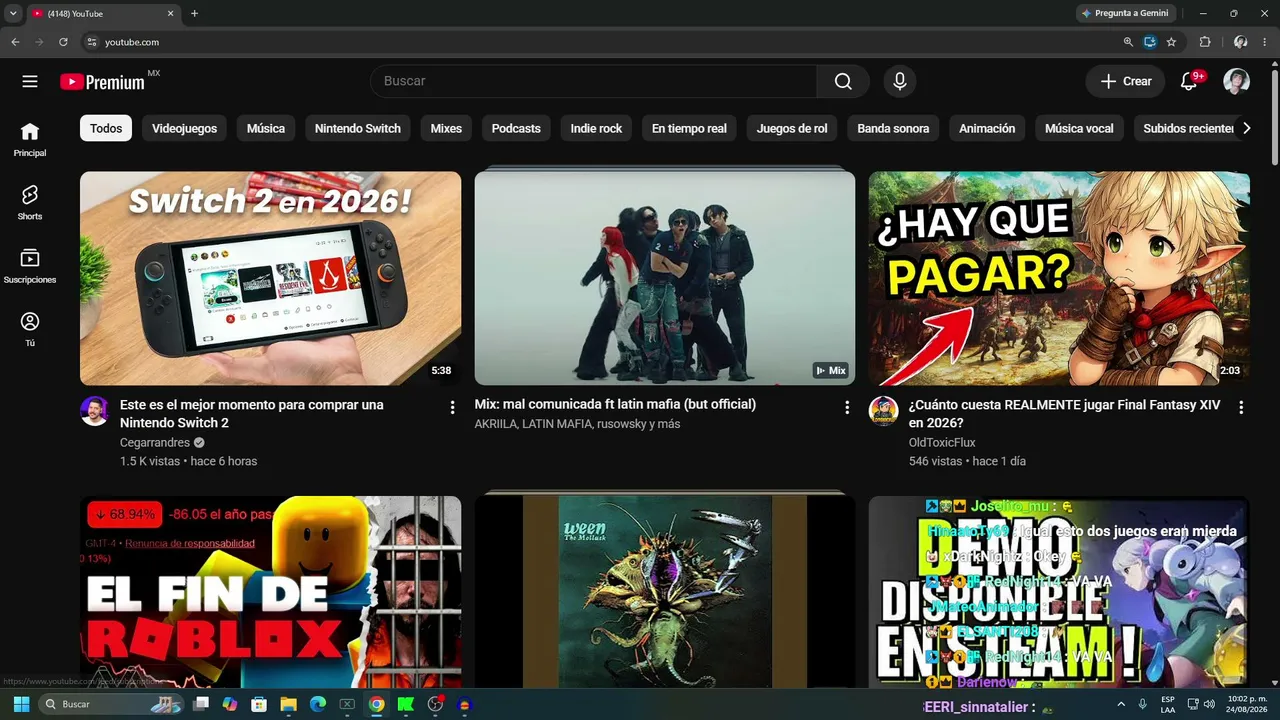
Task: Filter by Videojuegos chip
Action: [x=185, y=128]
